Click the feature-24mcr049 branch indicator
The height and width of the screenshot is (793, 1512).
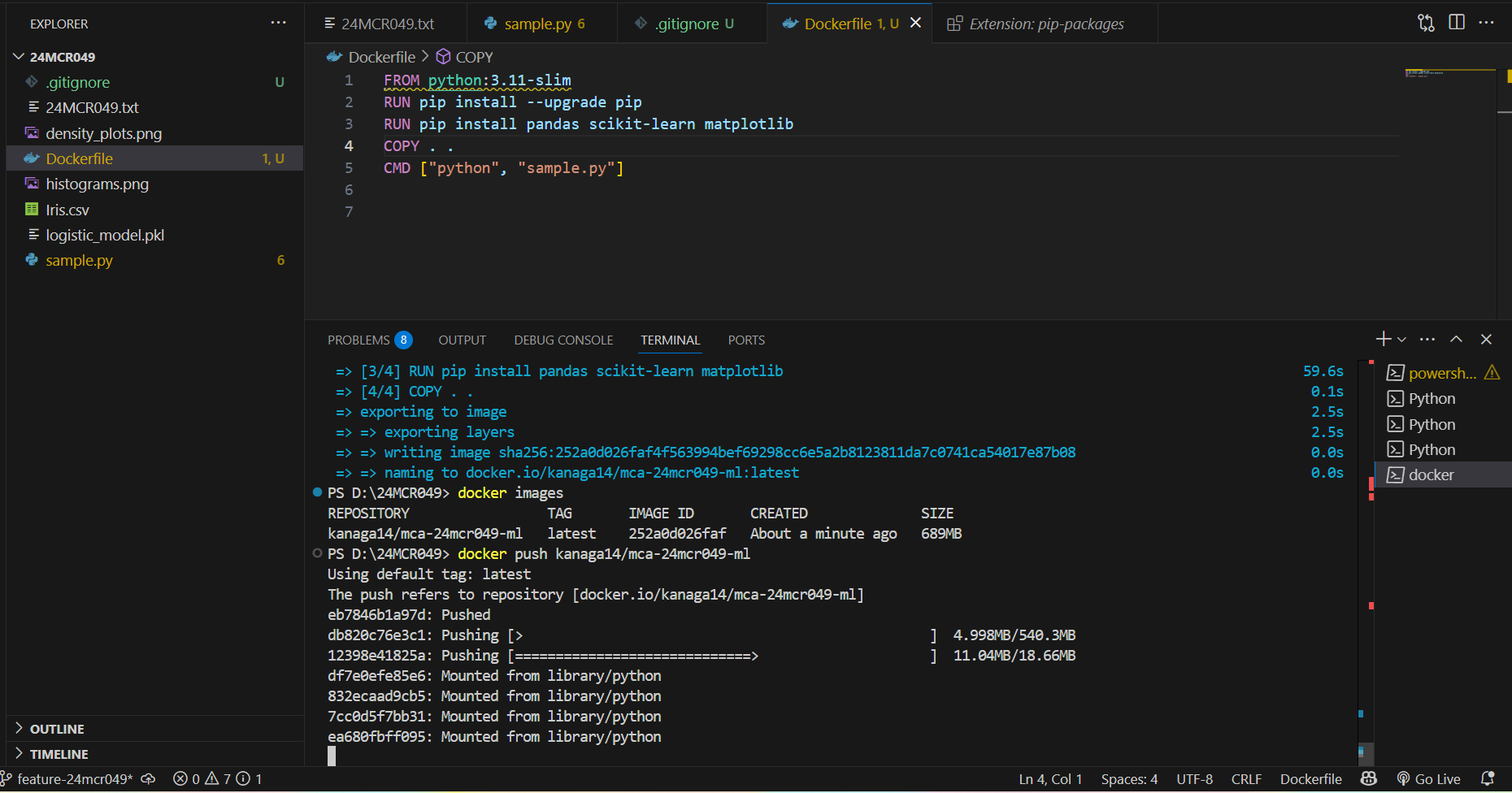(x=67, y=778)
